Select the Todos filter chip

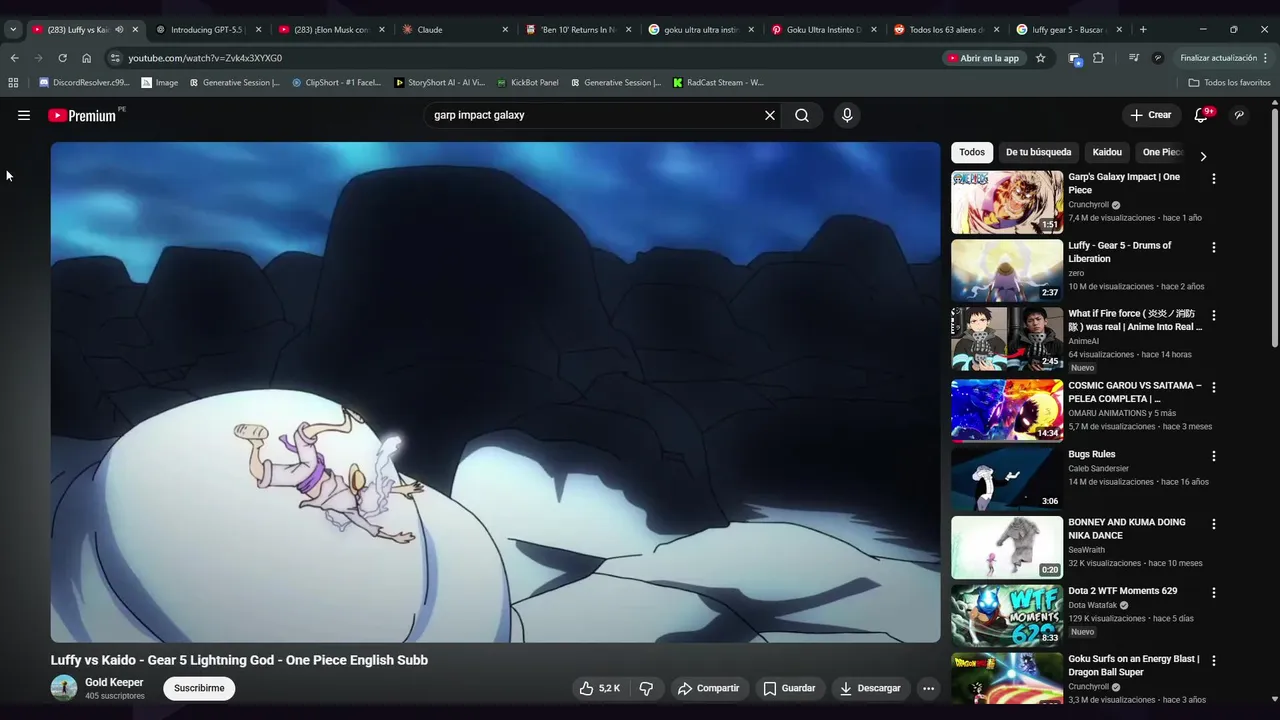click(x=972, y=153)
